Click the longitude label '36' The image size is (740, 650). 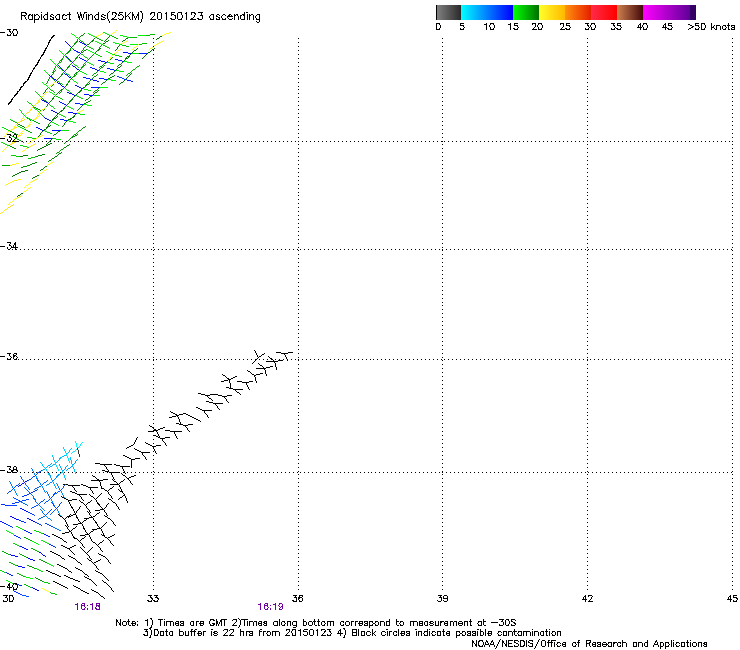[x=297, y=599]
